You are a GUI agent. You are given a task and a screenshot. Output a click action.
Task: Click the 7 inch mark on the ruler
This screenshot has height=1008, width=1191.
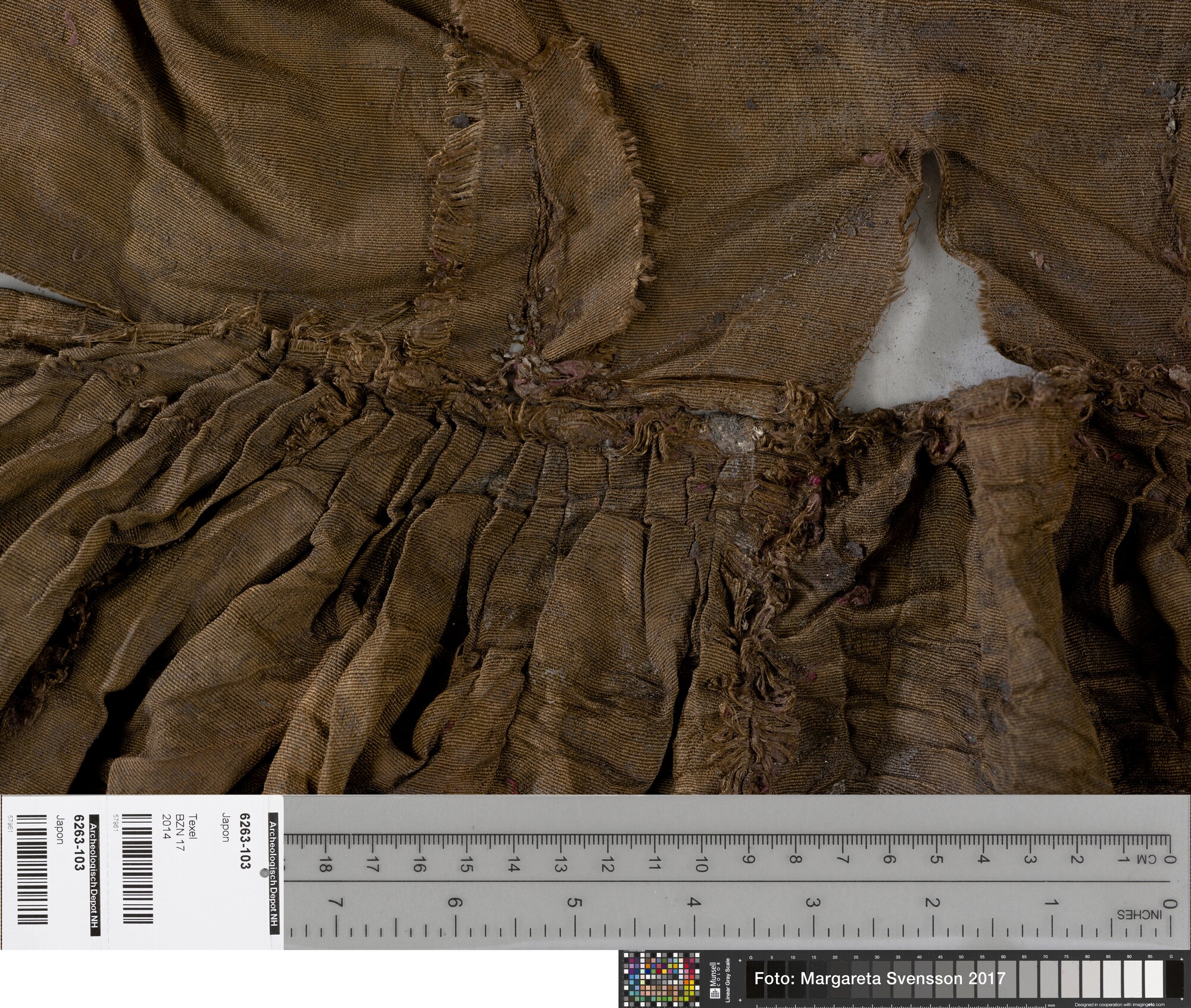click(336, 904)
